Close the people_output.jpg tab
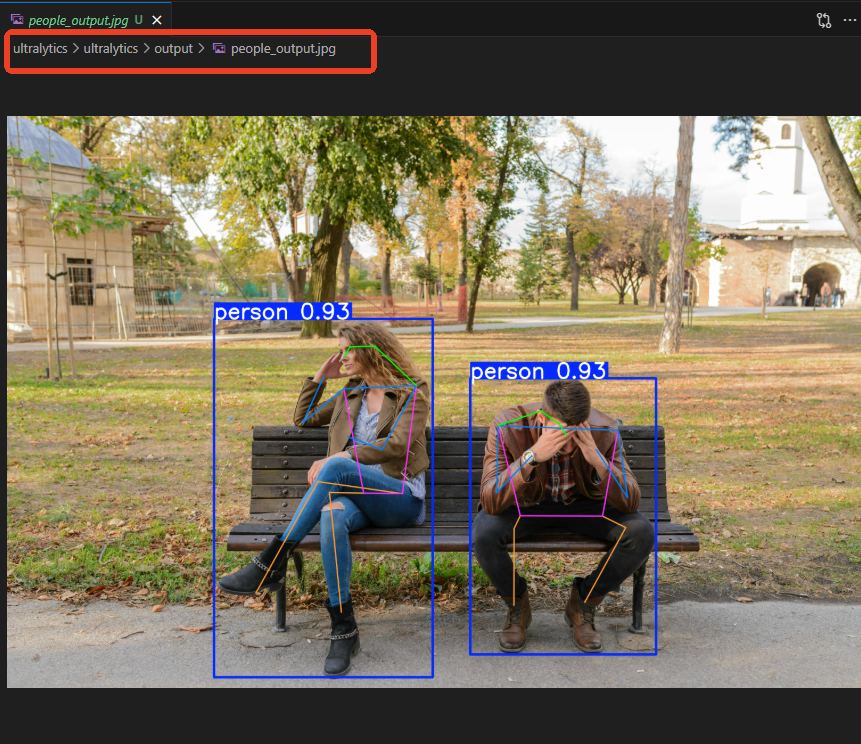The width and height of the screenshot is (861, 744). (157, 20)
